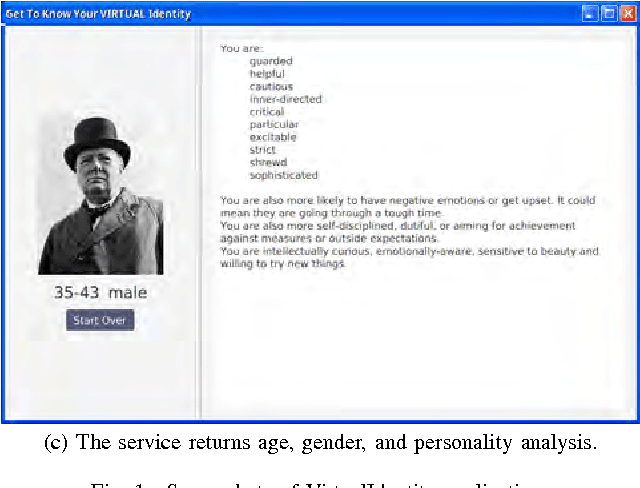This screenshot has width=640, height=488.
Task: Click the 'excitable' trait in the list
Action: pos(273,137)
